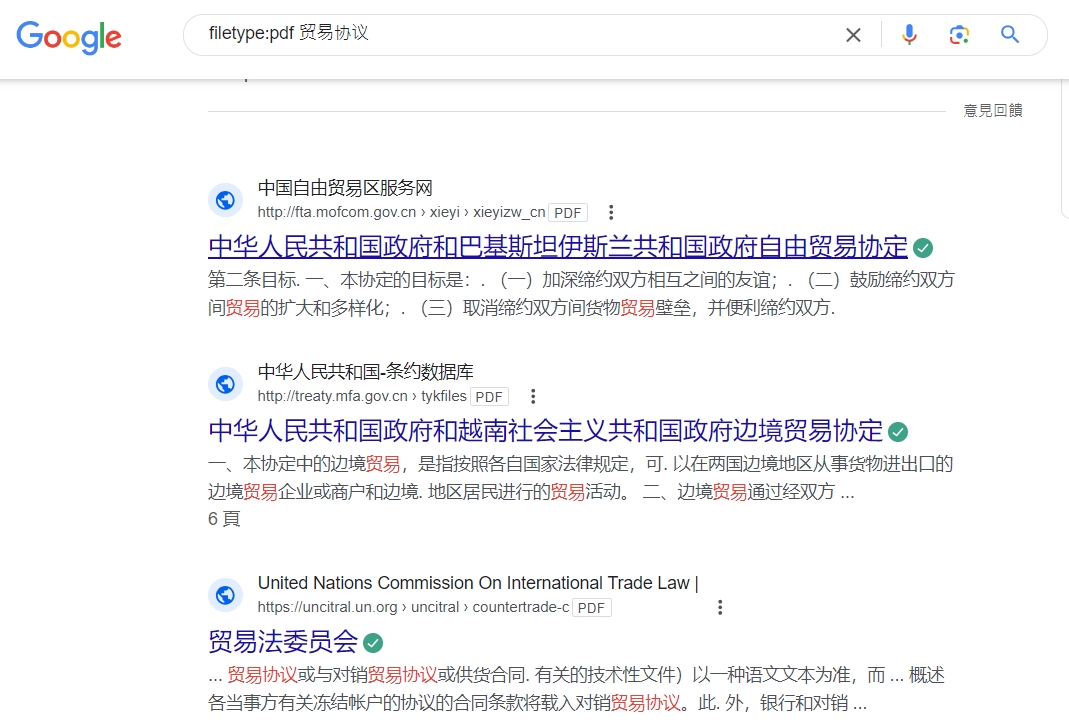Click verified badge beside 巴基斯坦 trade agreement title
The image size is (1069, 726).
(923, 248)
